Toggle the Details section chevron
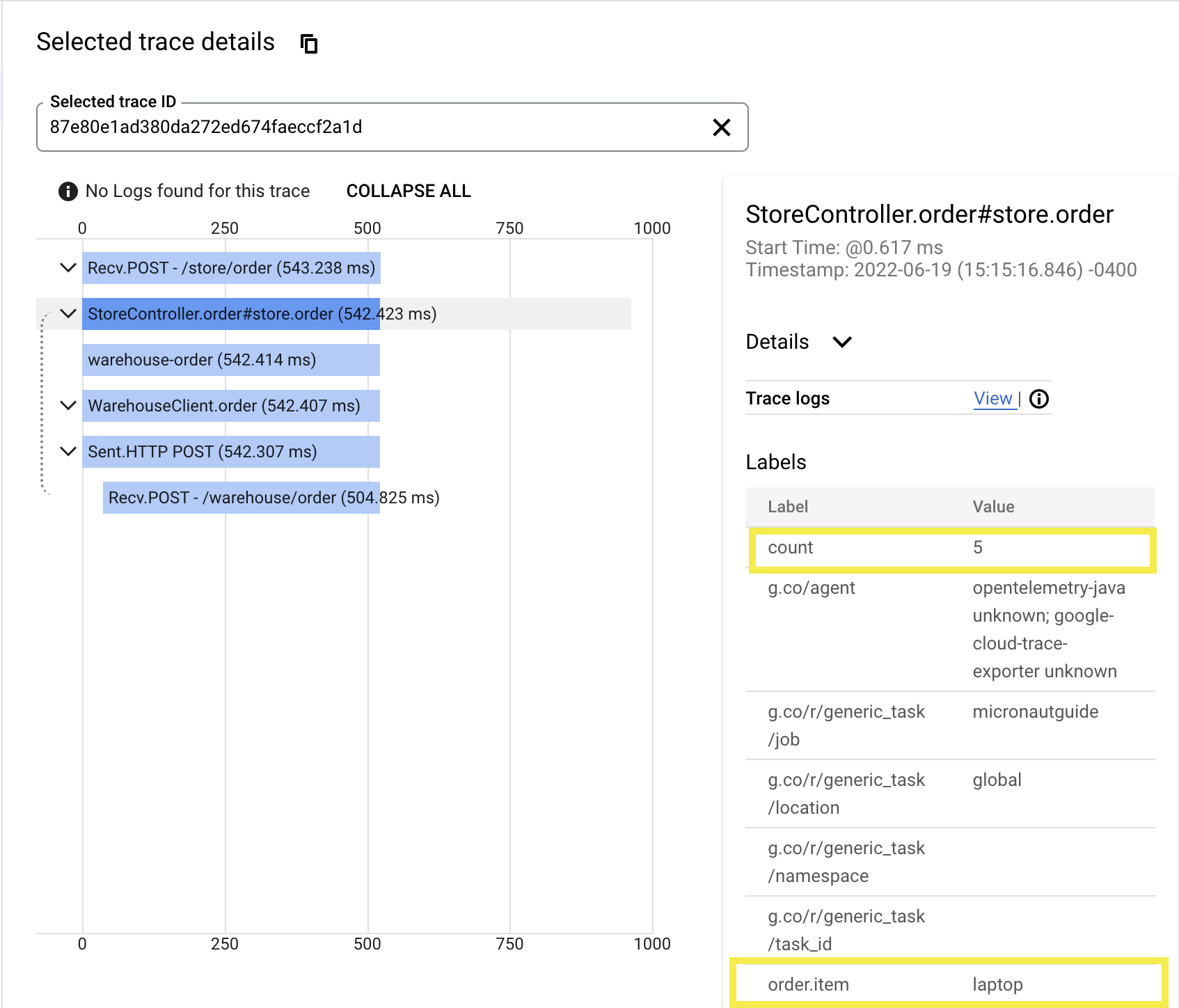 [x=842, y=342]
